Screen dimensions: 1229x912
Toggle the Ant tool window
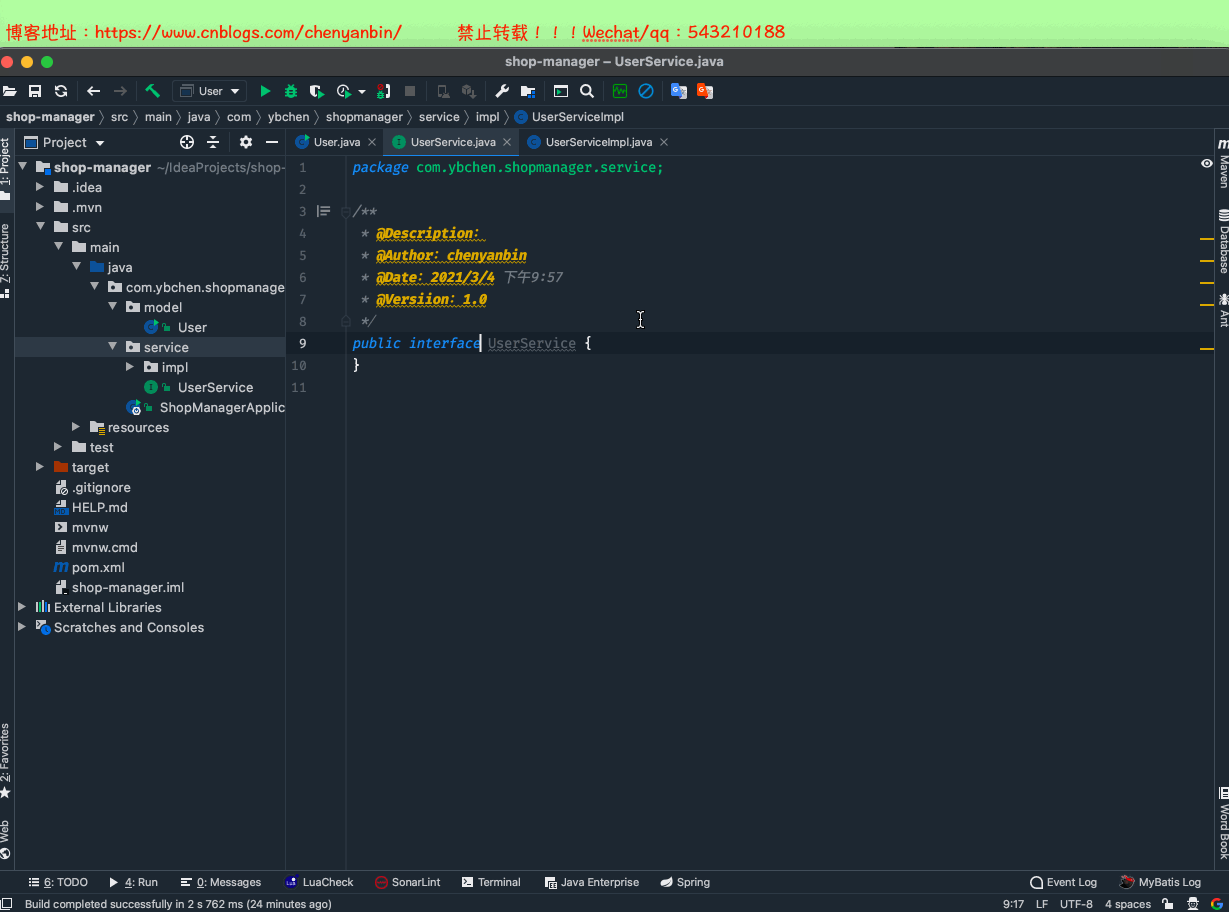click(1222, 310)
